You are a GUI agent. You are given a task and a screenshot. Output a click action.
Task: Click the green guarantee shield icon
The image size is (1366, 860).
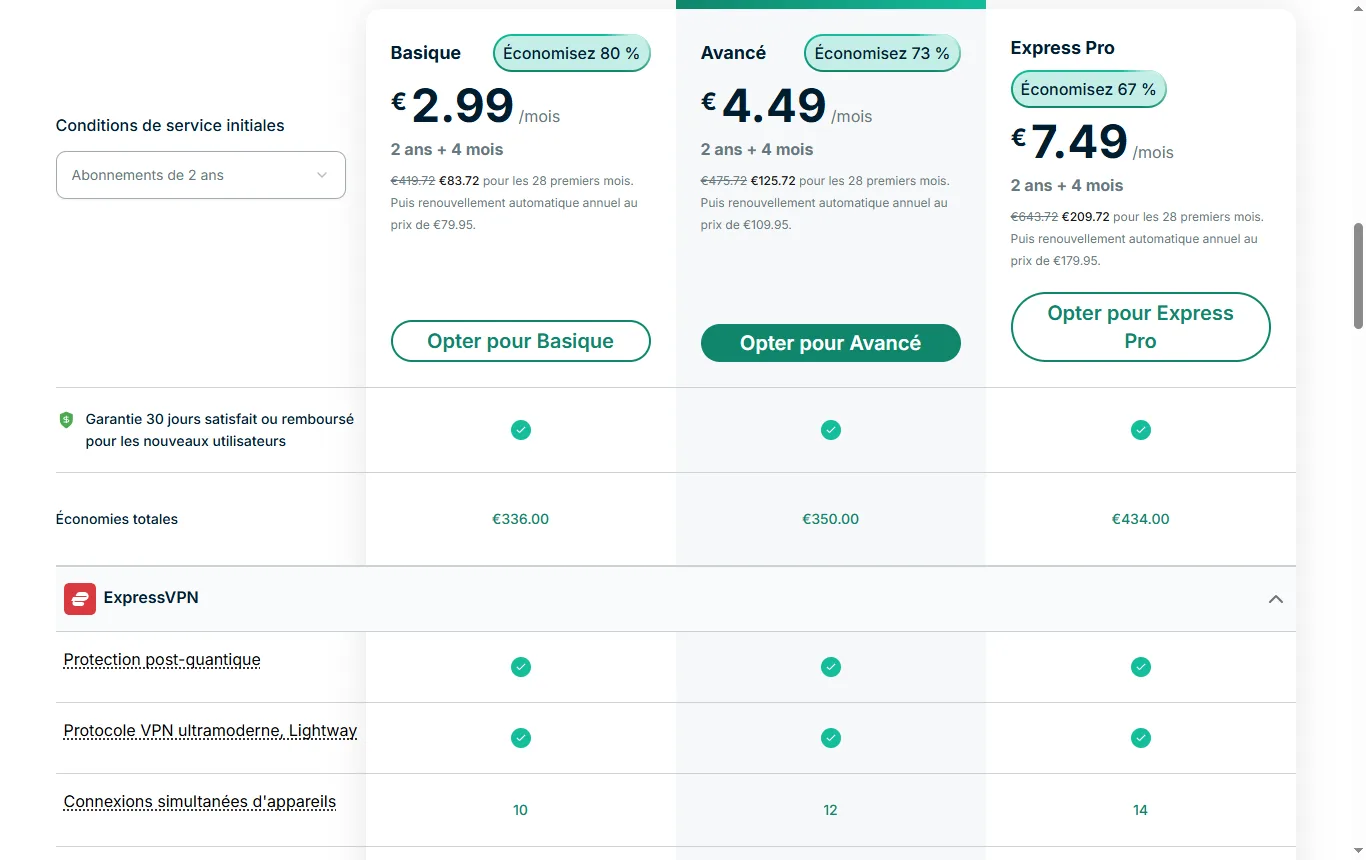66,420
